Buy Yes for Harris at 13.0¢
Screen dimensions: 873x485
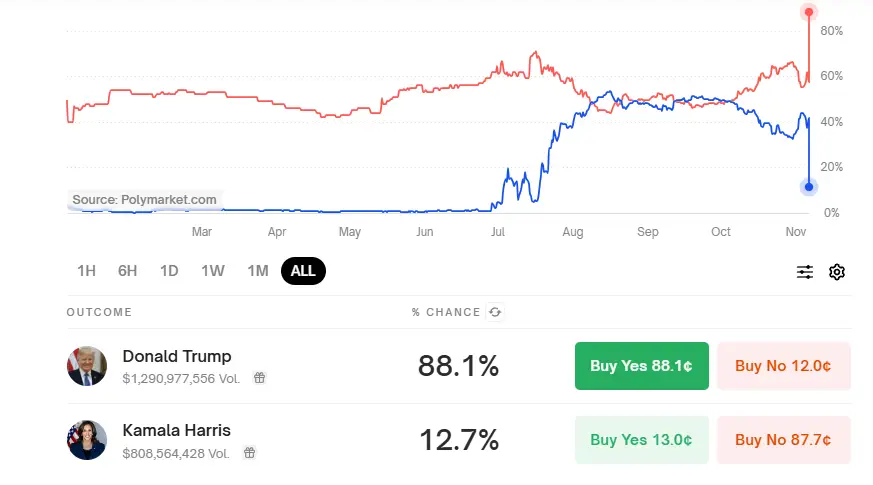pos(642,440)
